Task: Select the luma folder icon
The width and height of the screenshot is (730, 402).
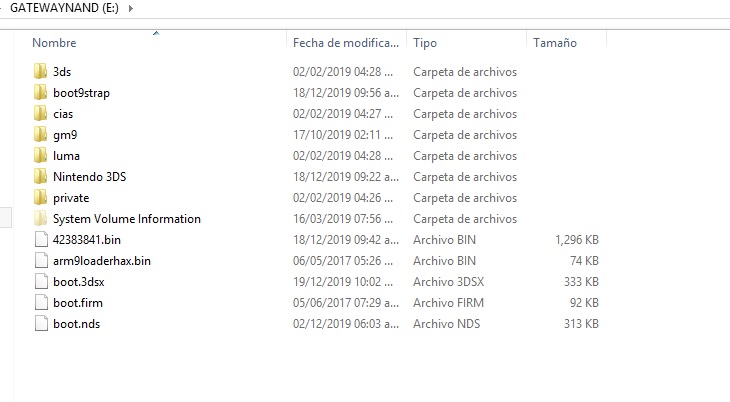Action: tap(41, 155)
